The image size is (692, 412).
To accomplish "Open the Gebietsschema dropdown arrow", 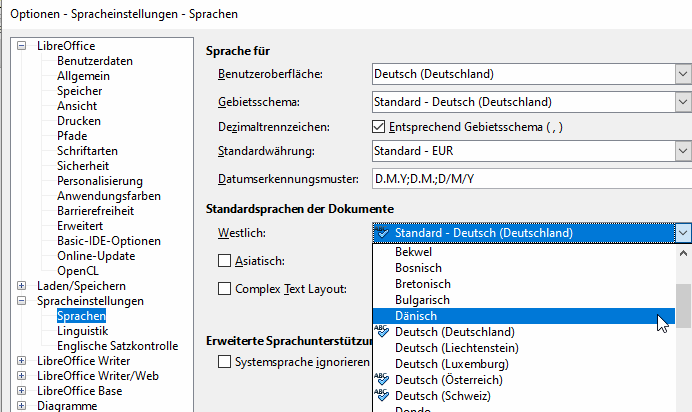I will (682, 102).
